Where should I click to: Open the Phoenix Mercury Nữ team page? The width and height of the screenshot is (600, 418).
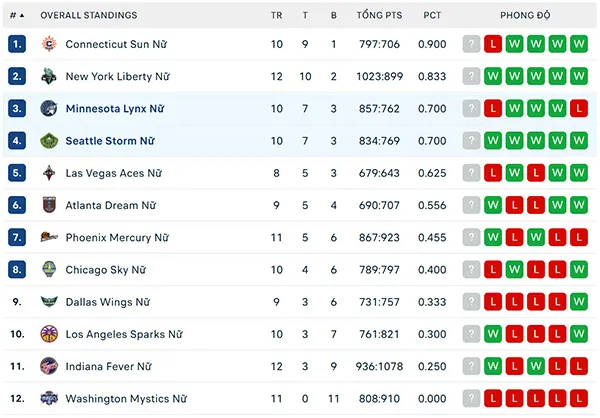click(x=117, y=237)
